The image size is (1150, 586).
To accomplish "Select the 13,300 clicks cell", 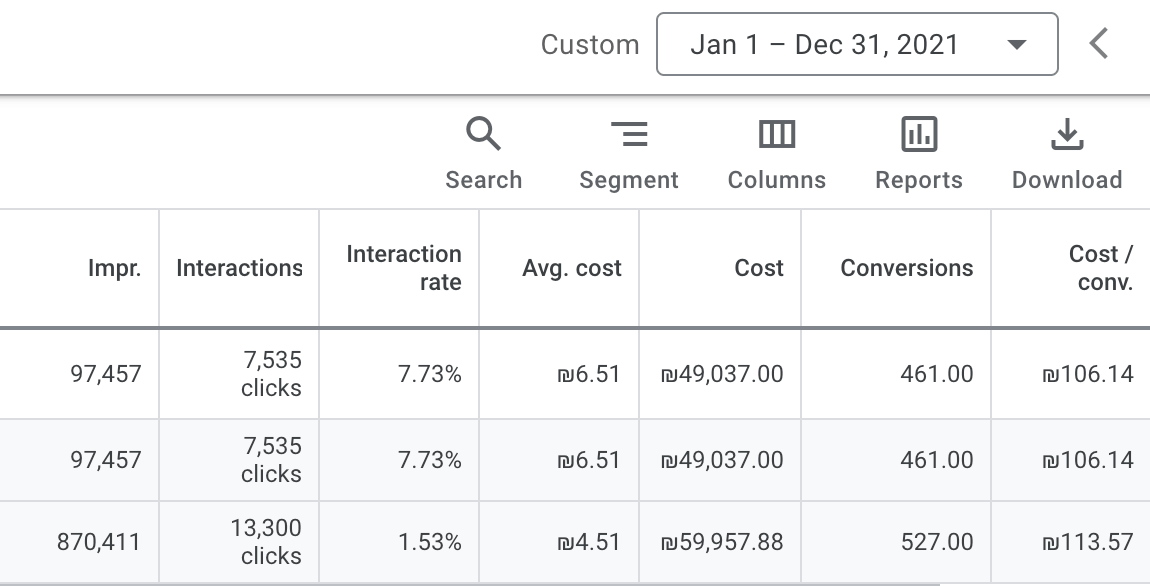I will tap(264, 542).
